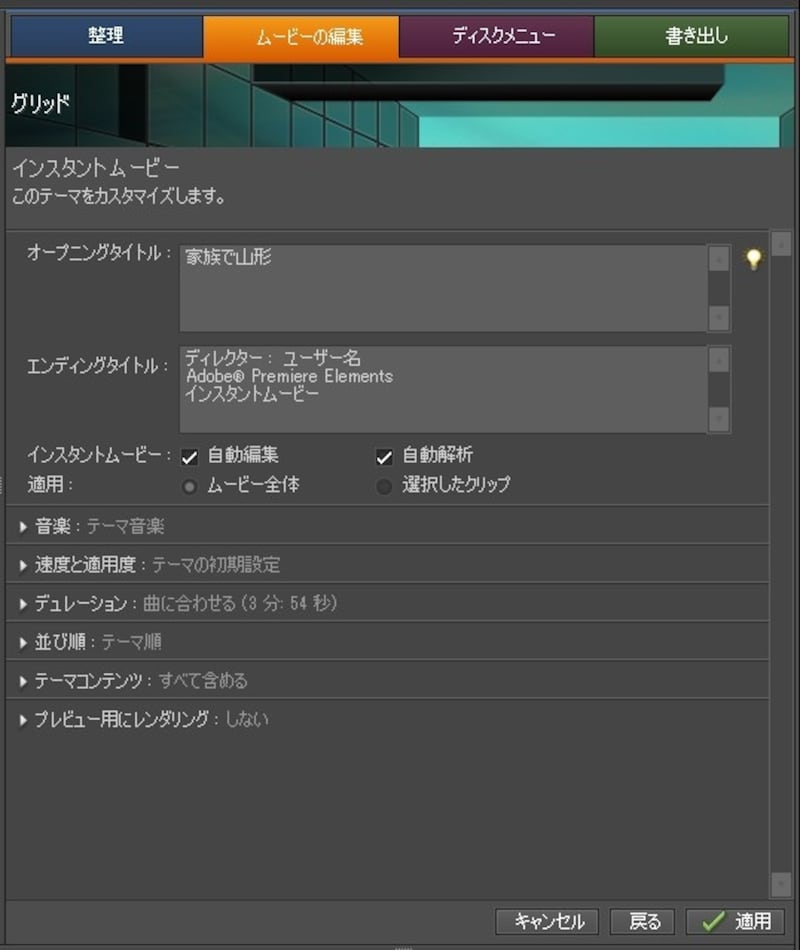
Task: Click inside the opening title text field
Action: coord(440,285)
